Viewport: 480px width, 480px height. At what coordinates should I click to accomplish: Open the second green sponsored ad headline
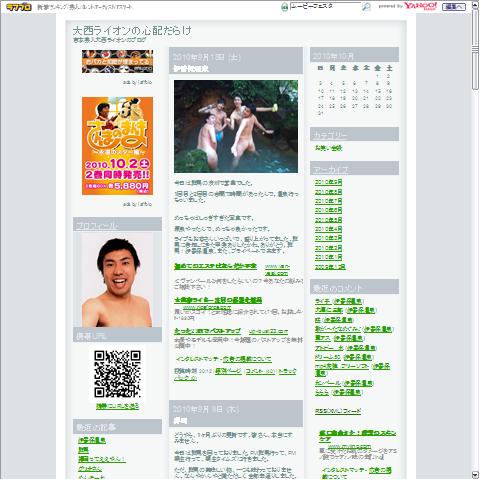click(x=218, y=300)
